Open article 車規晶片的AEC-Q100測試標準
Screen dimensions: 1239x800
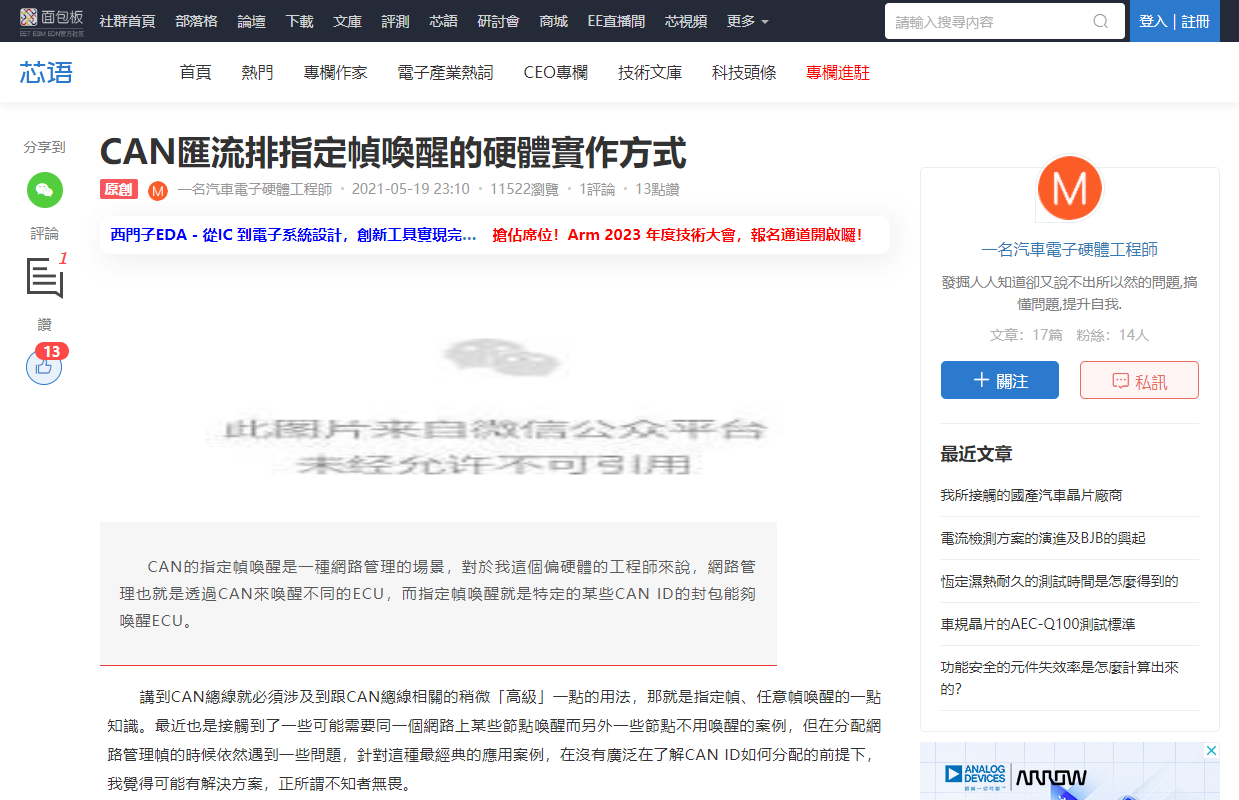1038,624
